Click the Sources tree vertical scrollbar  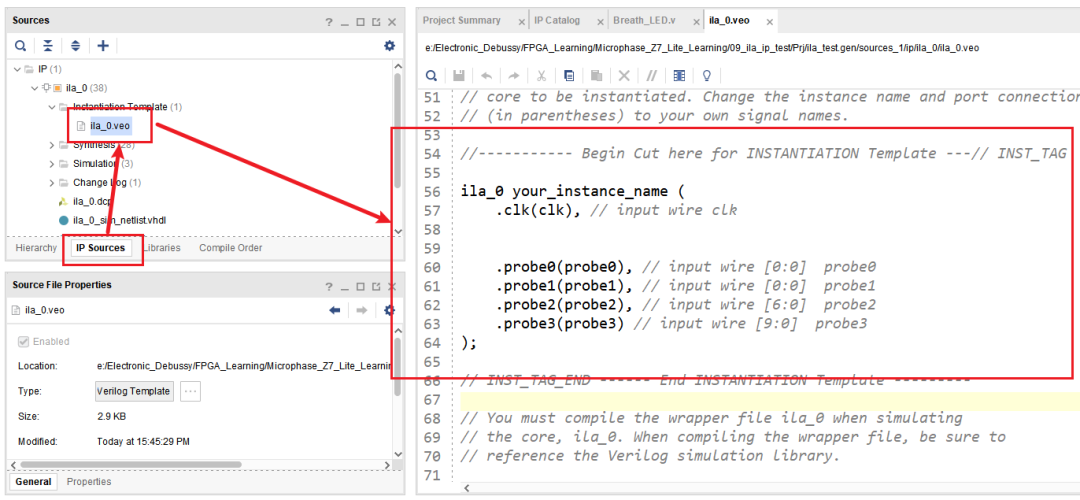tap(397, 131)
